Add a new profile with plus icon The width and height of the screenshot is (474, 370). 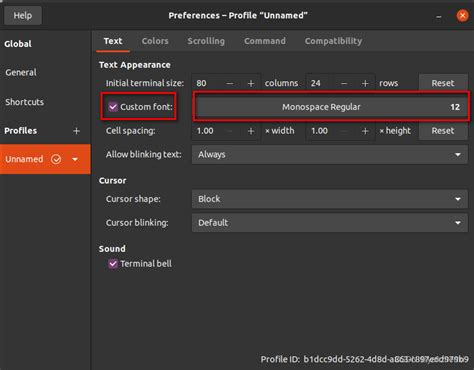76,131
